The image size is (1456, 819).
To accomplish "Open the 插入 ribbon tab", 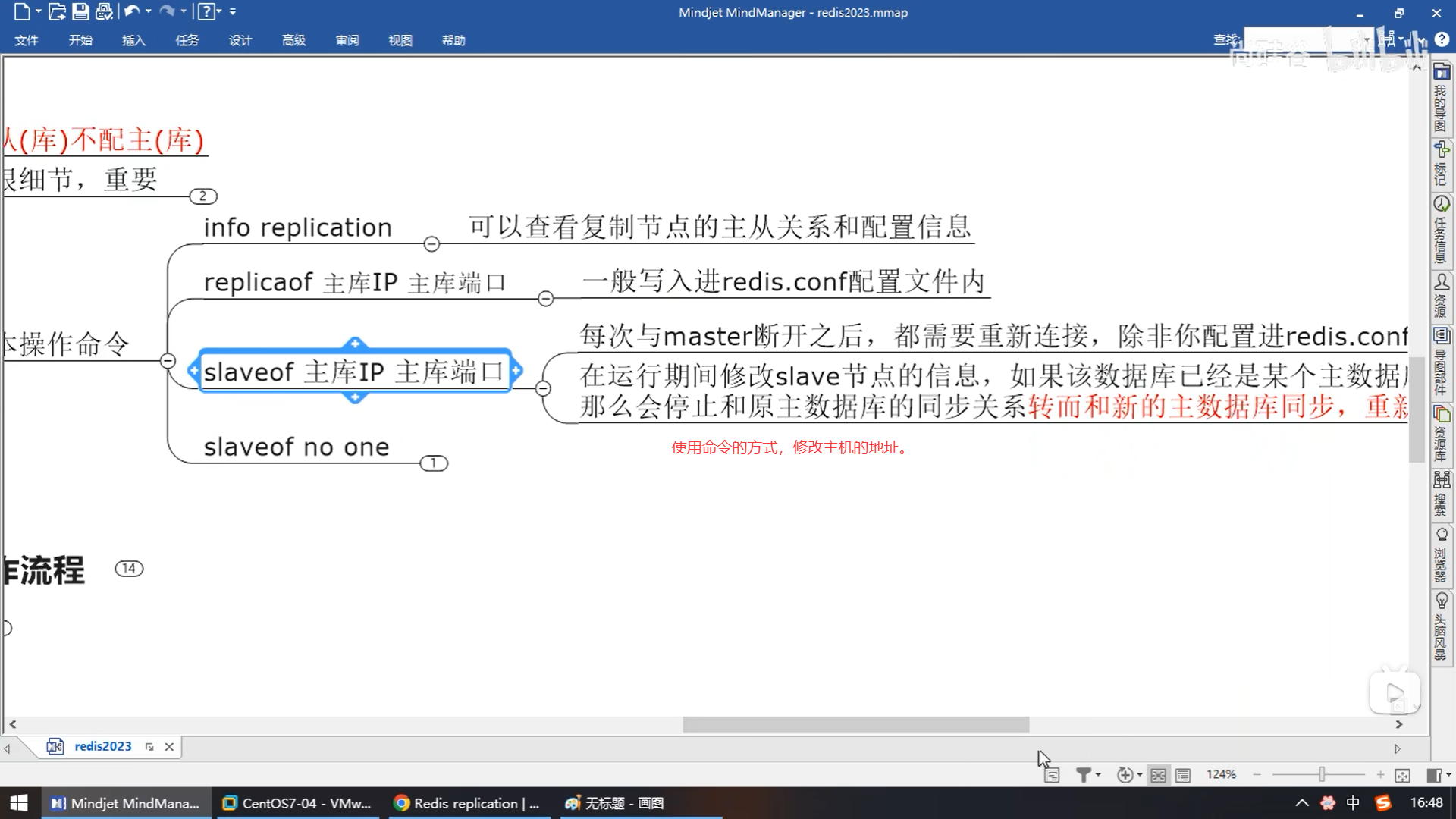I will pos(133,40).
